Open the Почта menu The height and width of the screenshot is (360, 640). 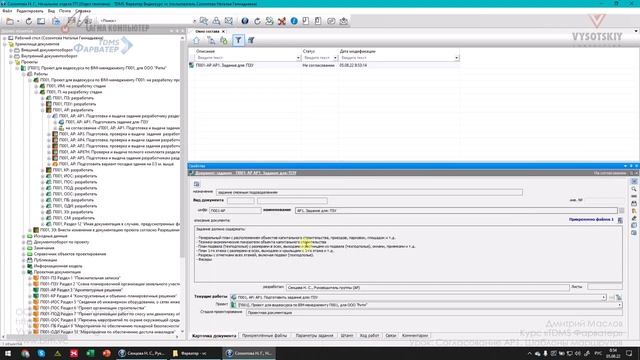pyautogui.click(x=65, y=11)
